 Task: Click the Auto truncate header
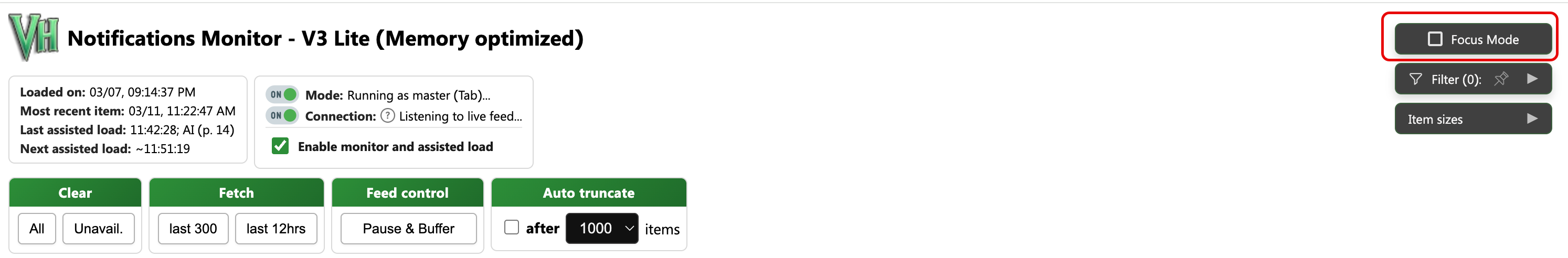(588, 193)
